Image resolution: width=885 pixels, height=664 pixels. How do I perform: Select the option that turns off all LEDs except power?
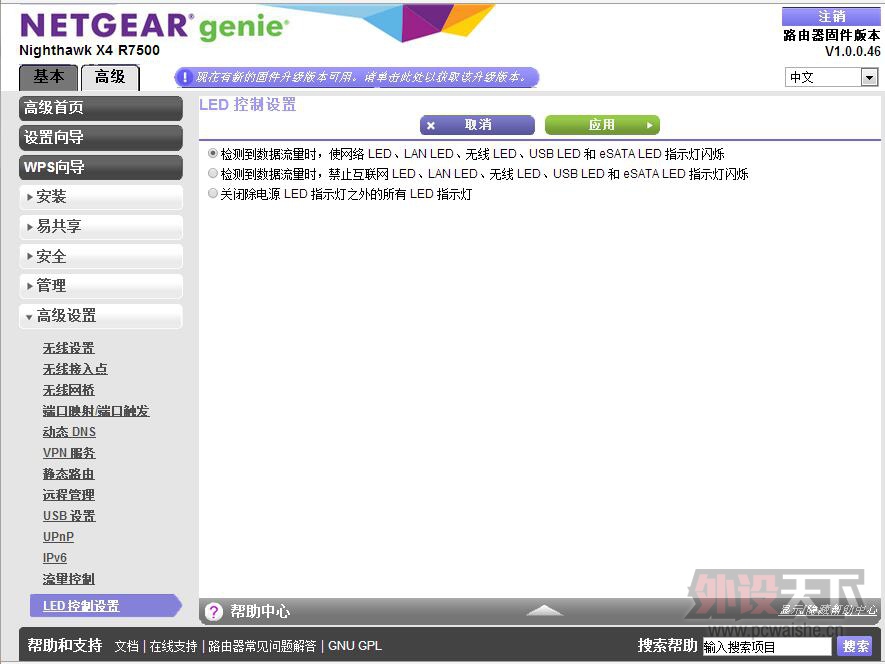[213, 194]
